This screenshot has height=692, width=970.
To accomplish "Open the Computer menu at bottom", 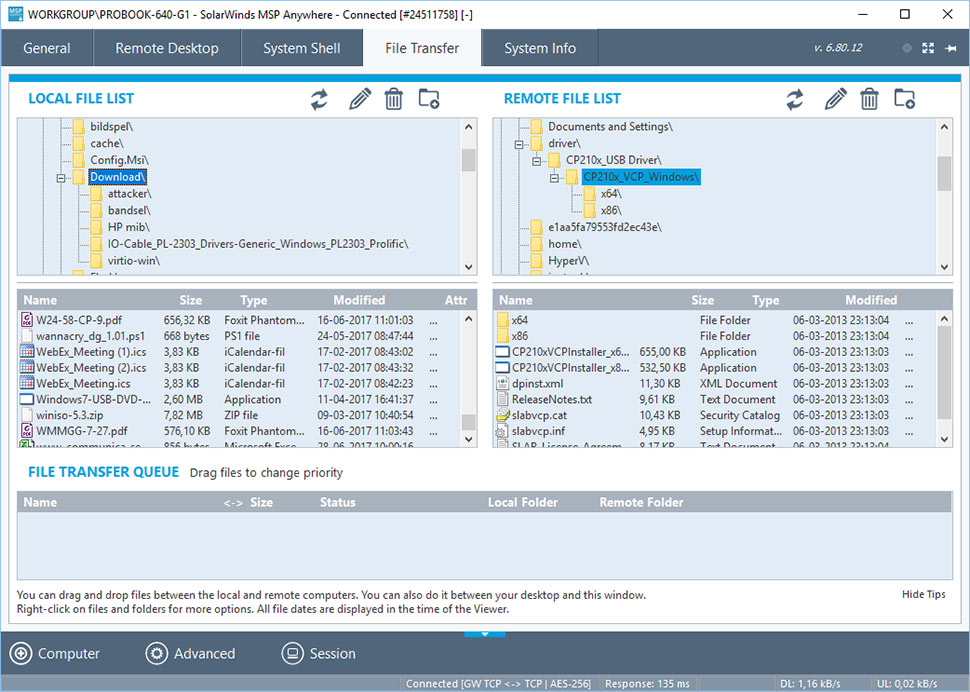I will point(54,654).
